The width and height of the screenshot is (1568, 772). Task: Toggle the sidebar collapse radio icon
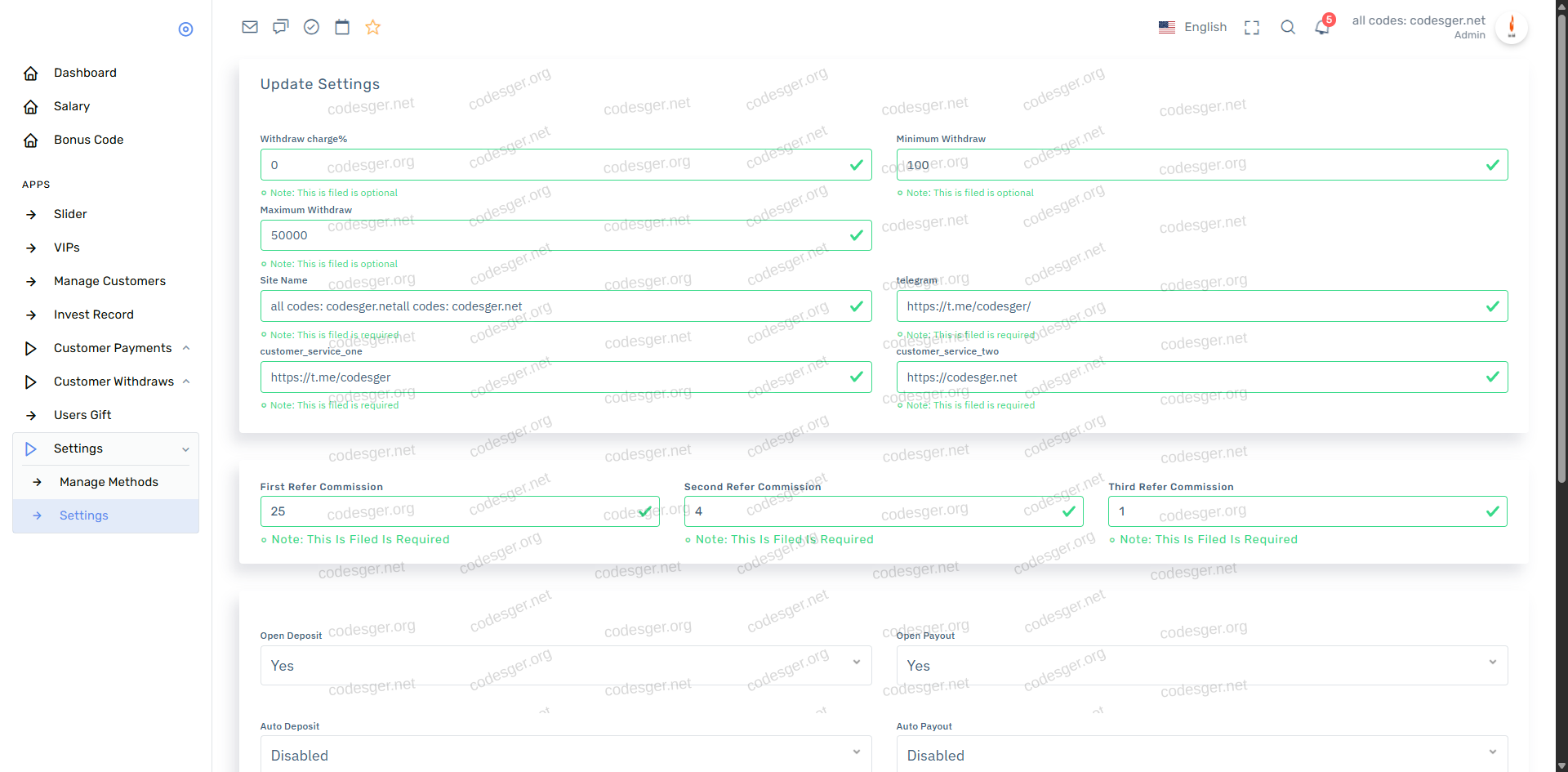click(185, 29)
